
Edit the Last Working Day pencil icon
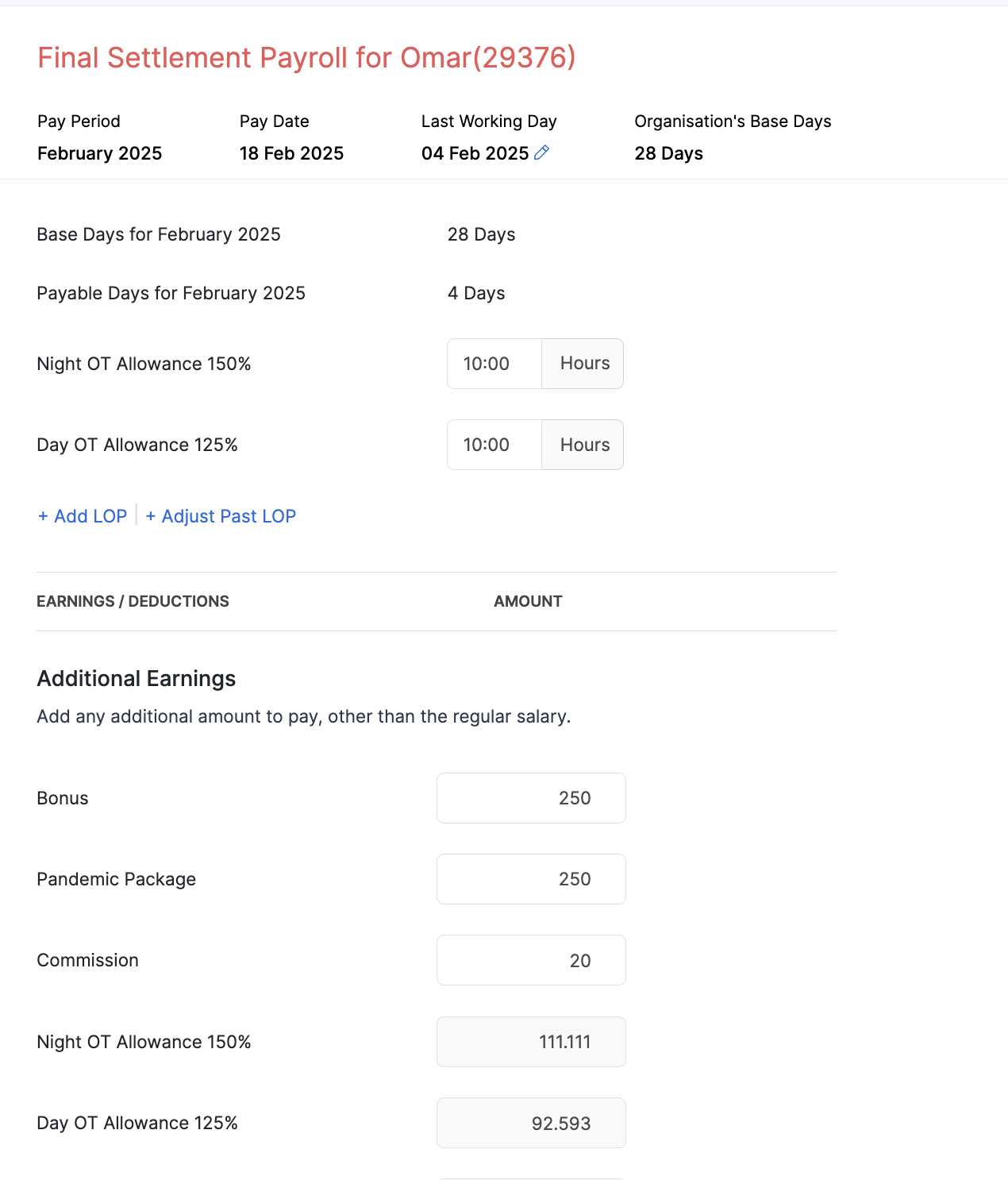542,152
